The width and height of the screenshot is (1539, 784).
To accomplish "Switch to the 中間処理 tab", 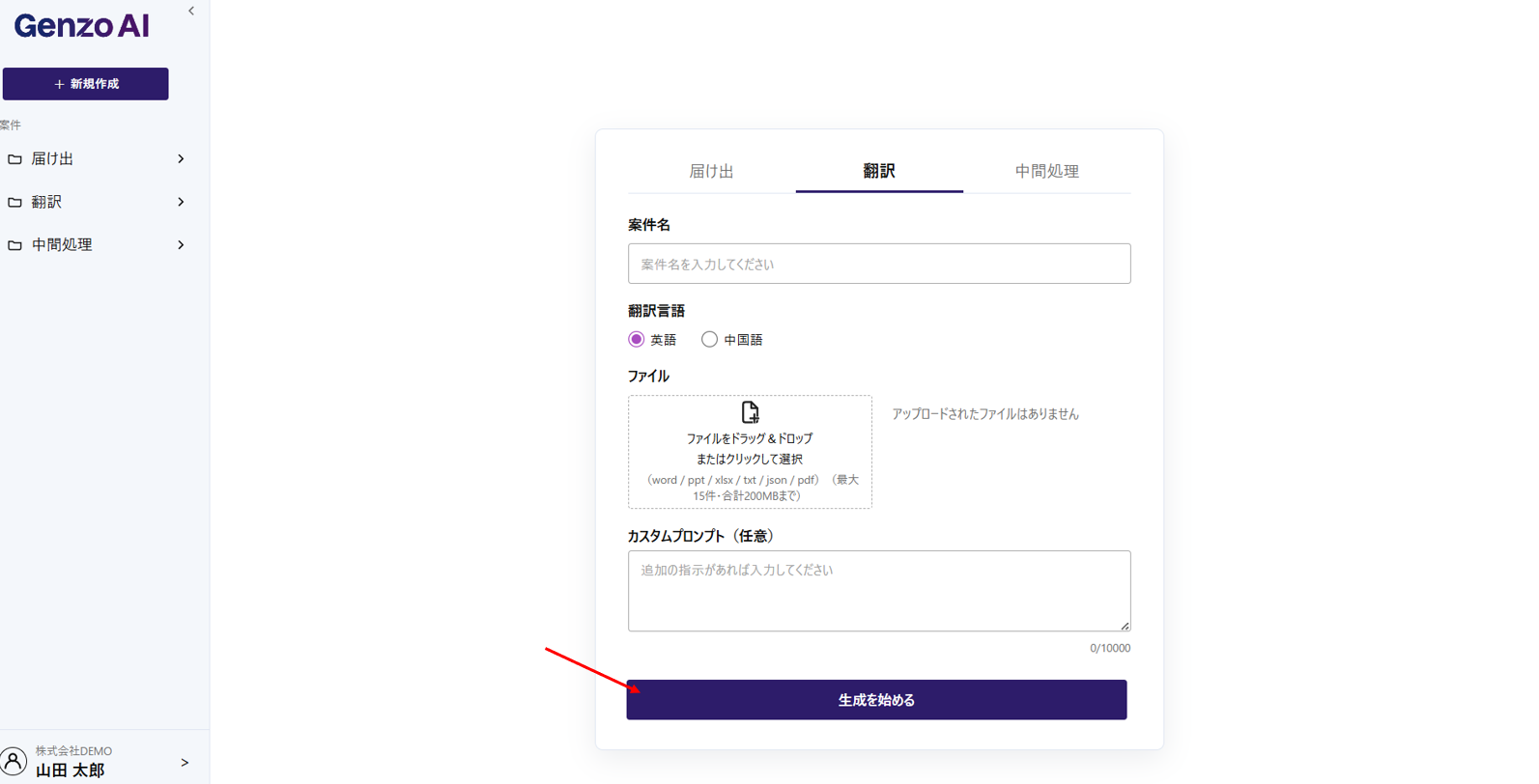I will coord(1046,172).
